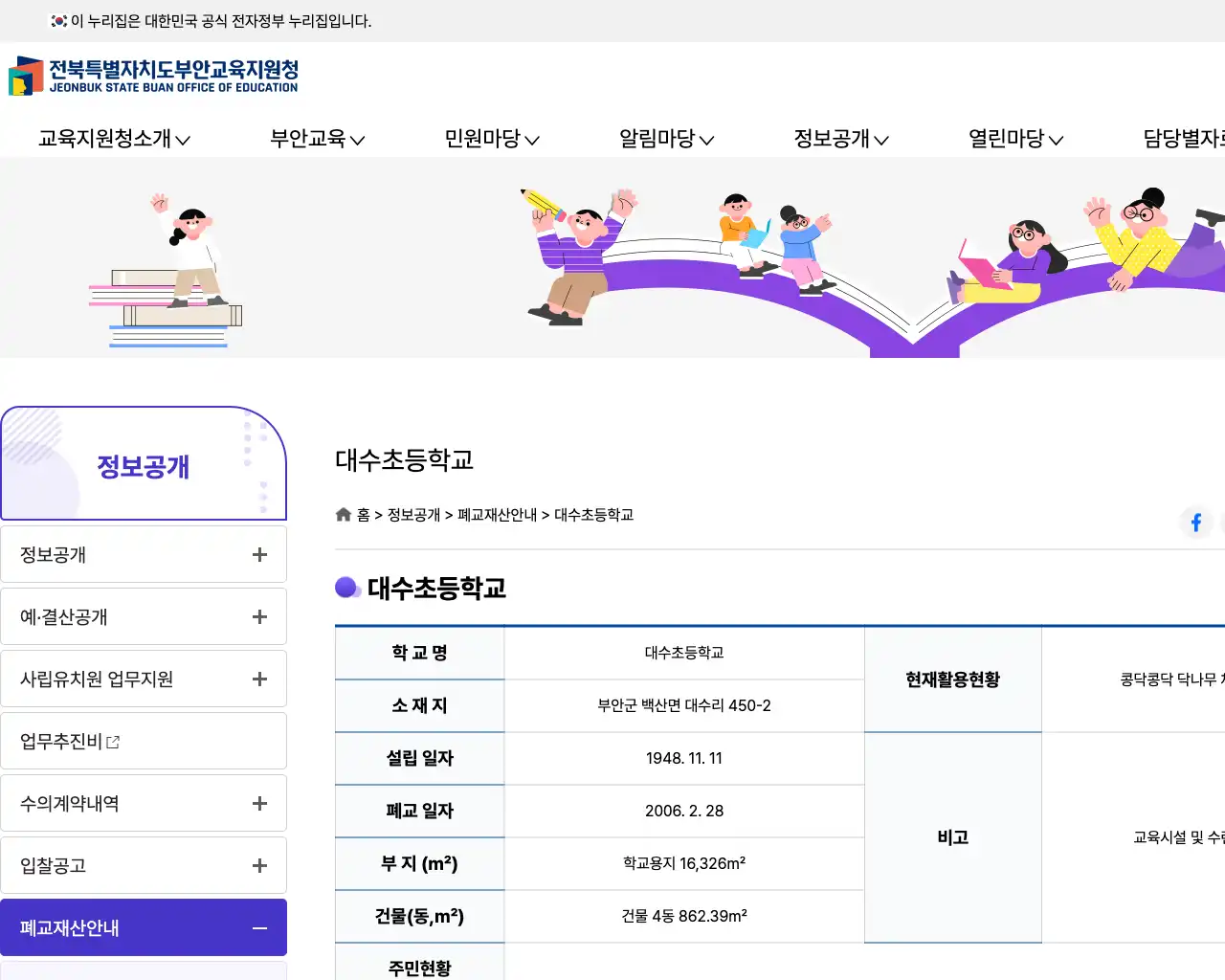The width and height of the screenshot is (1225, 980).
Task: Click the Korean flag icon in top banner
Action: [59, 21]
